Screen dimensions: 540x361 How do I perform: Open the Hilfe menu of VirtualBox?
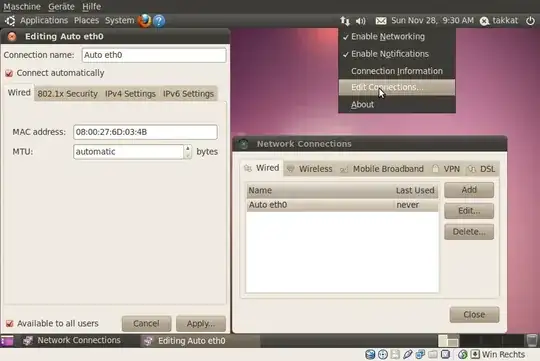92,7
